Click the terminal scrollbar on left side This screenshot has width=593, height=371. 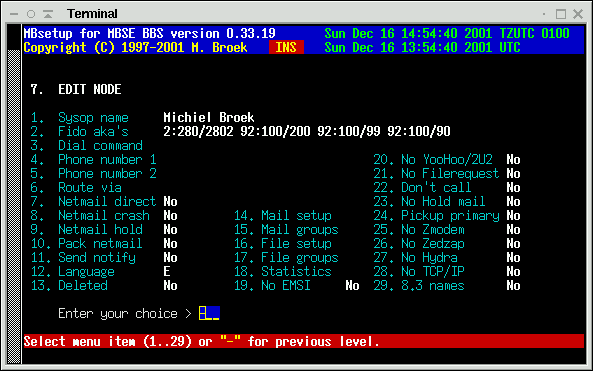point(14,194)
